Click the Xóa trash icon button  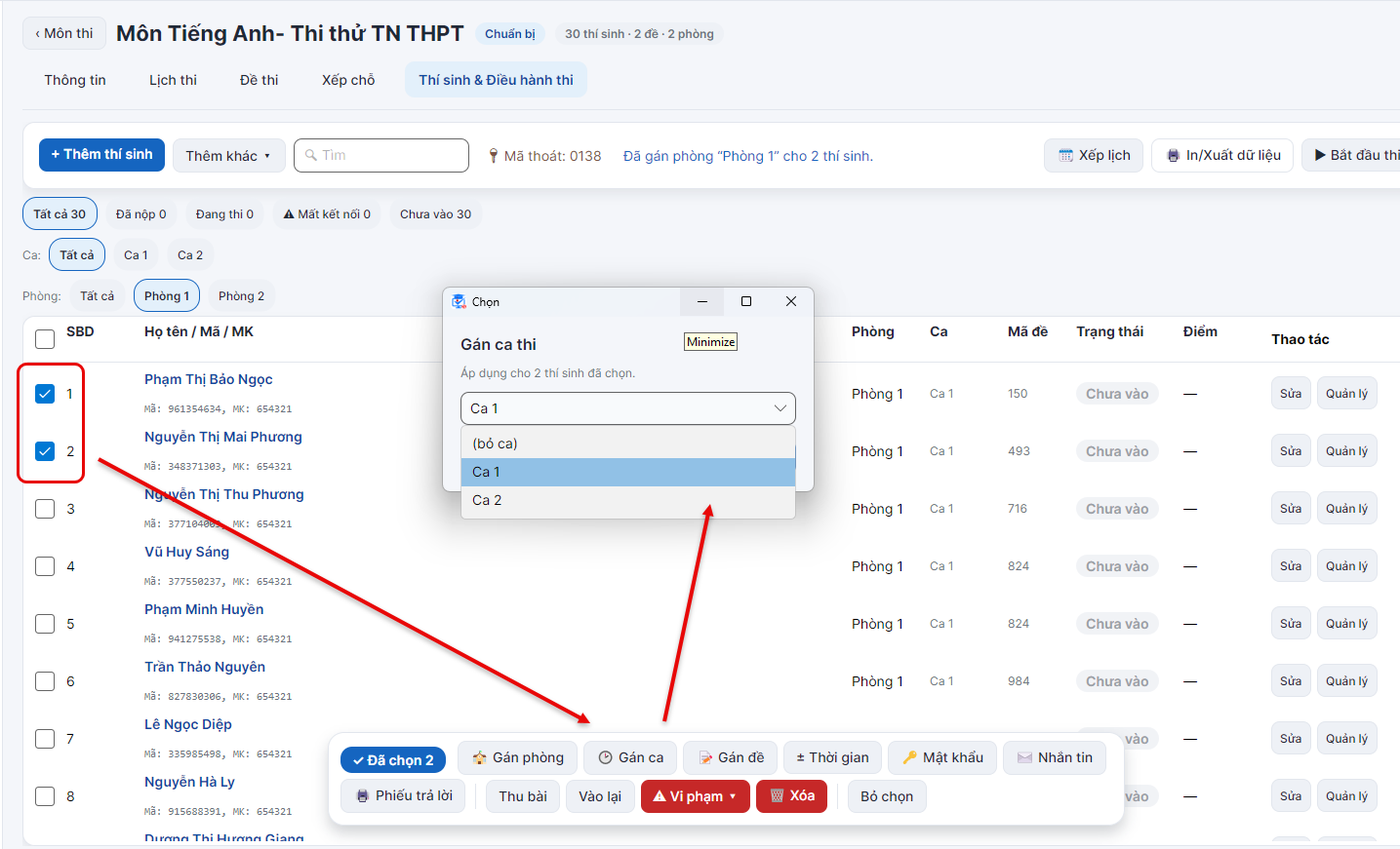click(x=792, y=796)
